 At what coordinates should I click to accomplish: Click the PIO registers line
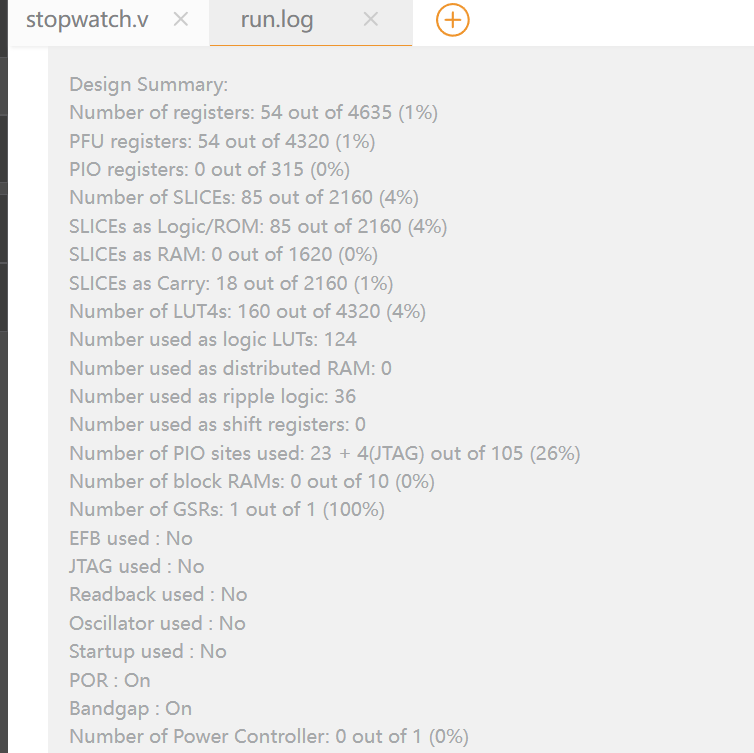(210, 169)
